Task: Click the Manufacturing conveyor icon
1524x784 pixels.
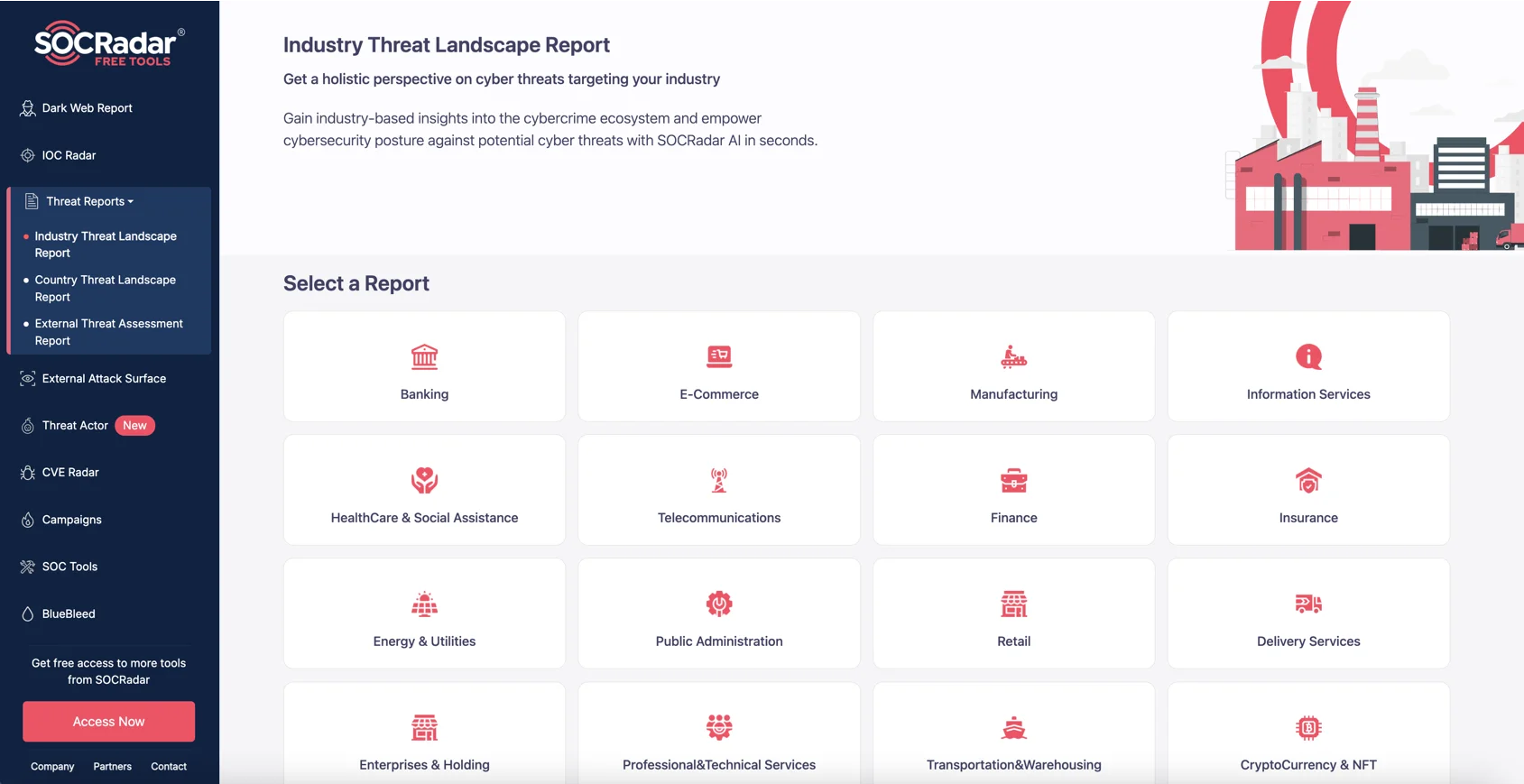Action: [x=1014, y=357]
